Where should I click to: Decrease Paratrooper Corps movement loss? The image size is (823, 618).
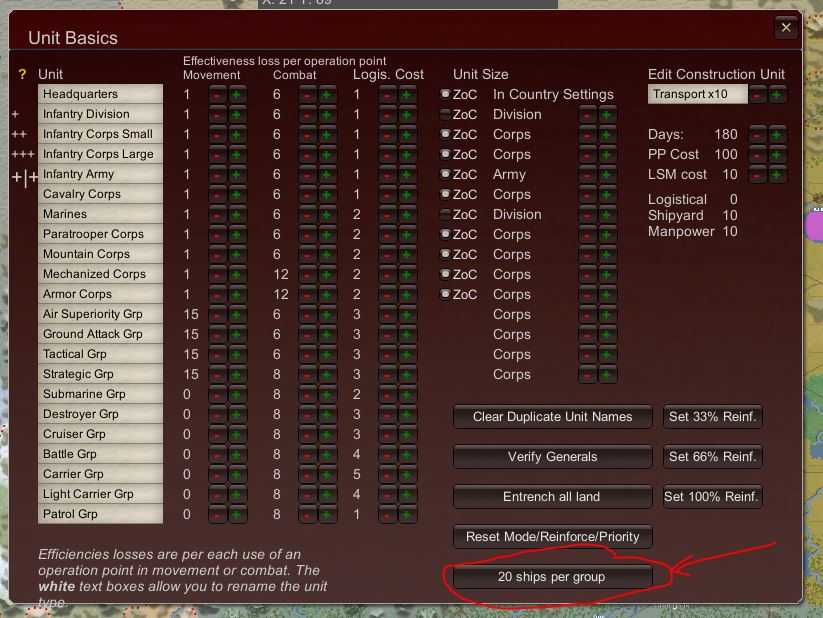point(217,235)
